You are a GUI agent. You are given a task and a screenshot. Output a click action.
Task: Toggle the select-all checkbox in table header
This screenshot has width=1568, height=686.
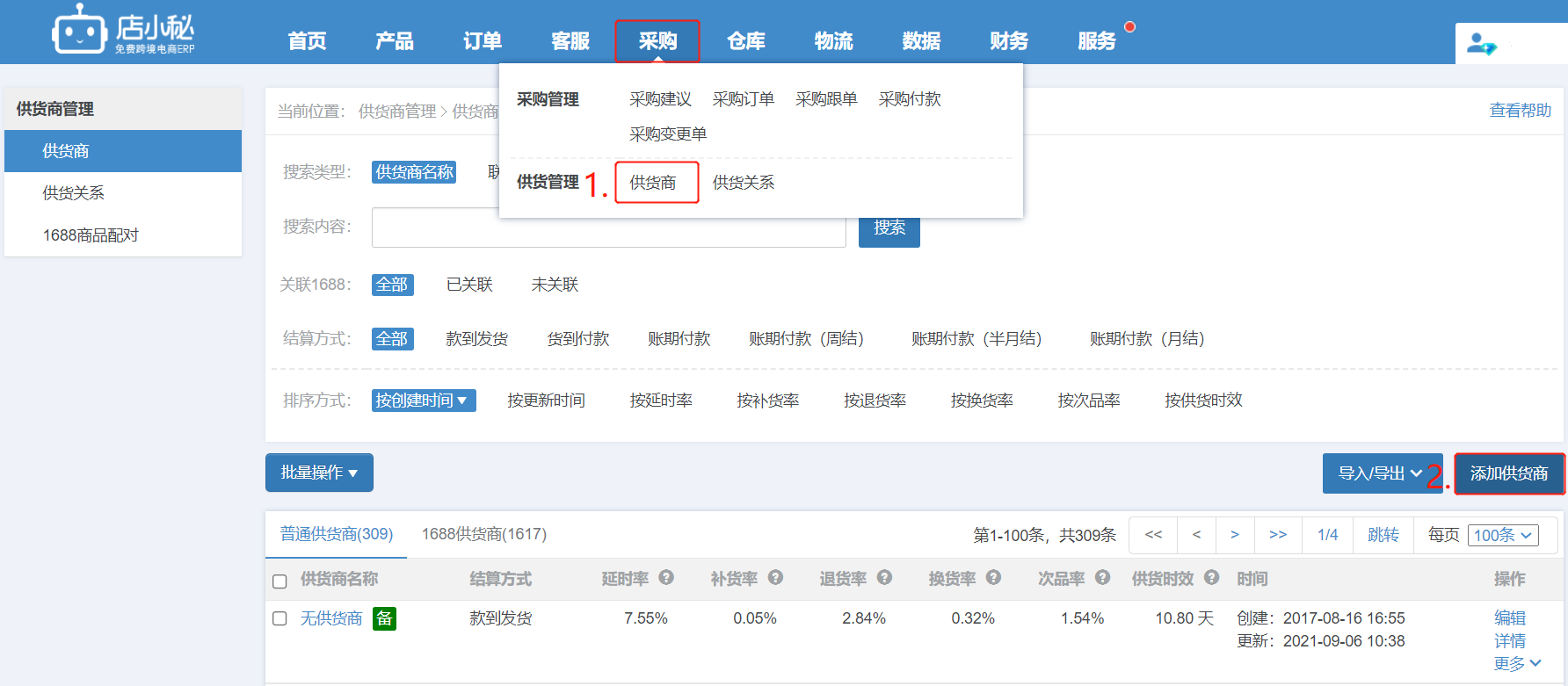point(279,581)
